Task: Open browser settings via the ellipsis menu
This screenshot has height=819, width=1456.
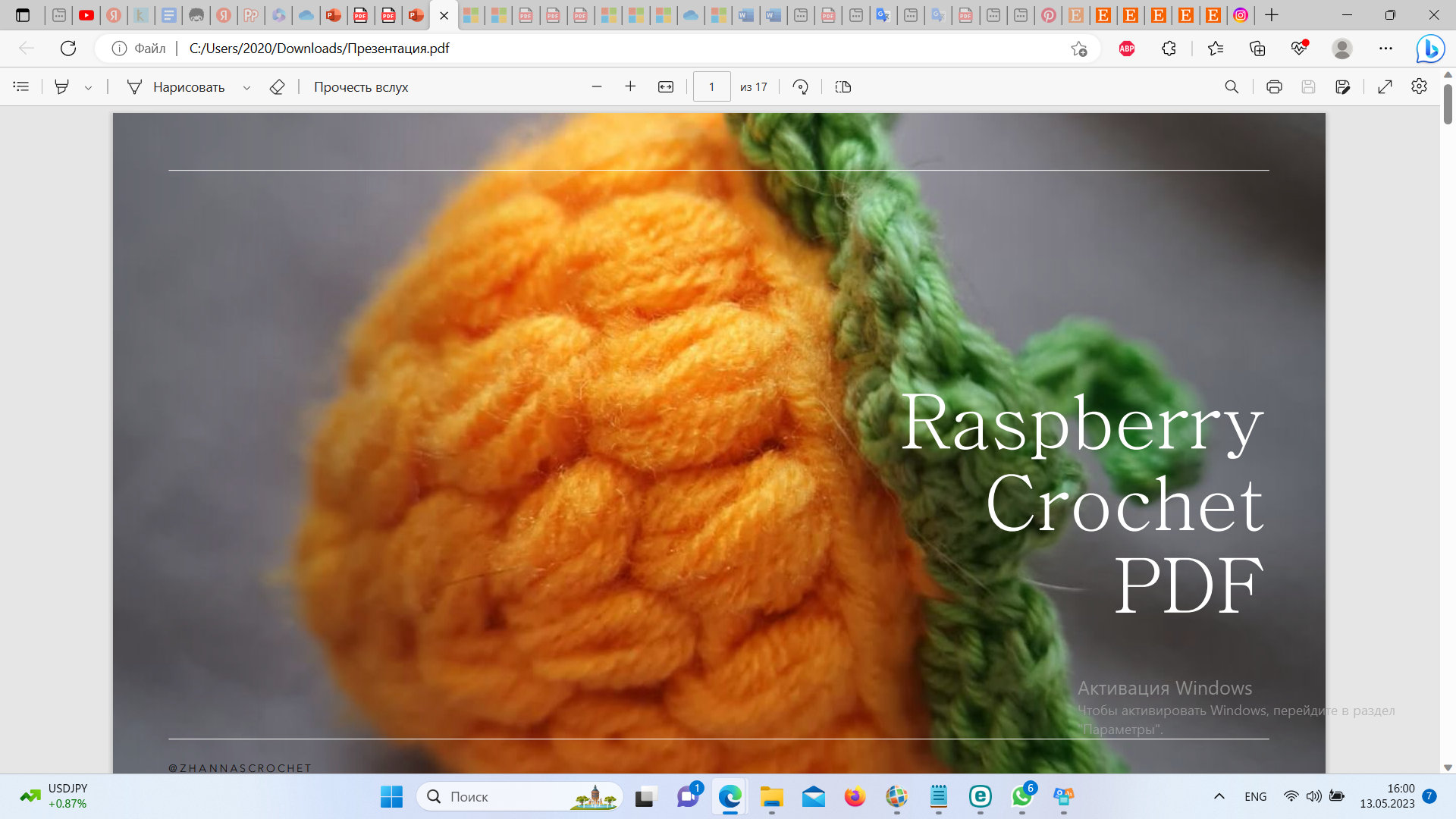Action: pyautogui.click(x=1386, y=48)
